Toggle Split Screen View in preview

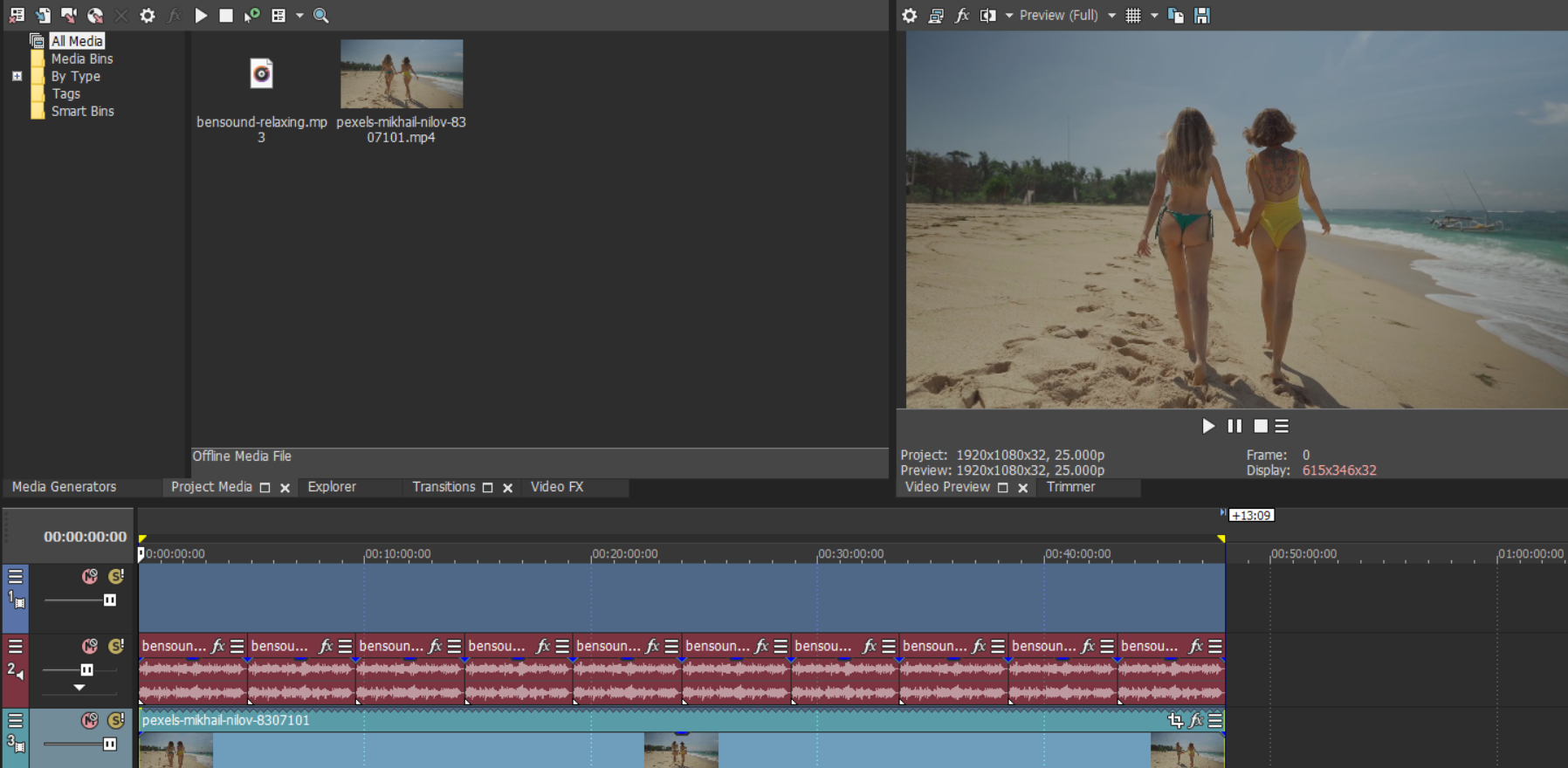tap(988, 15)
